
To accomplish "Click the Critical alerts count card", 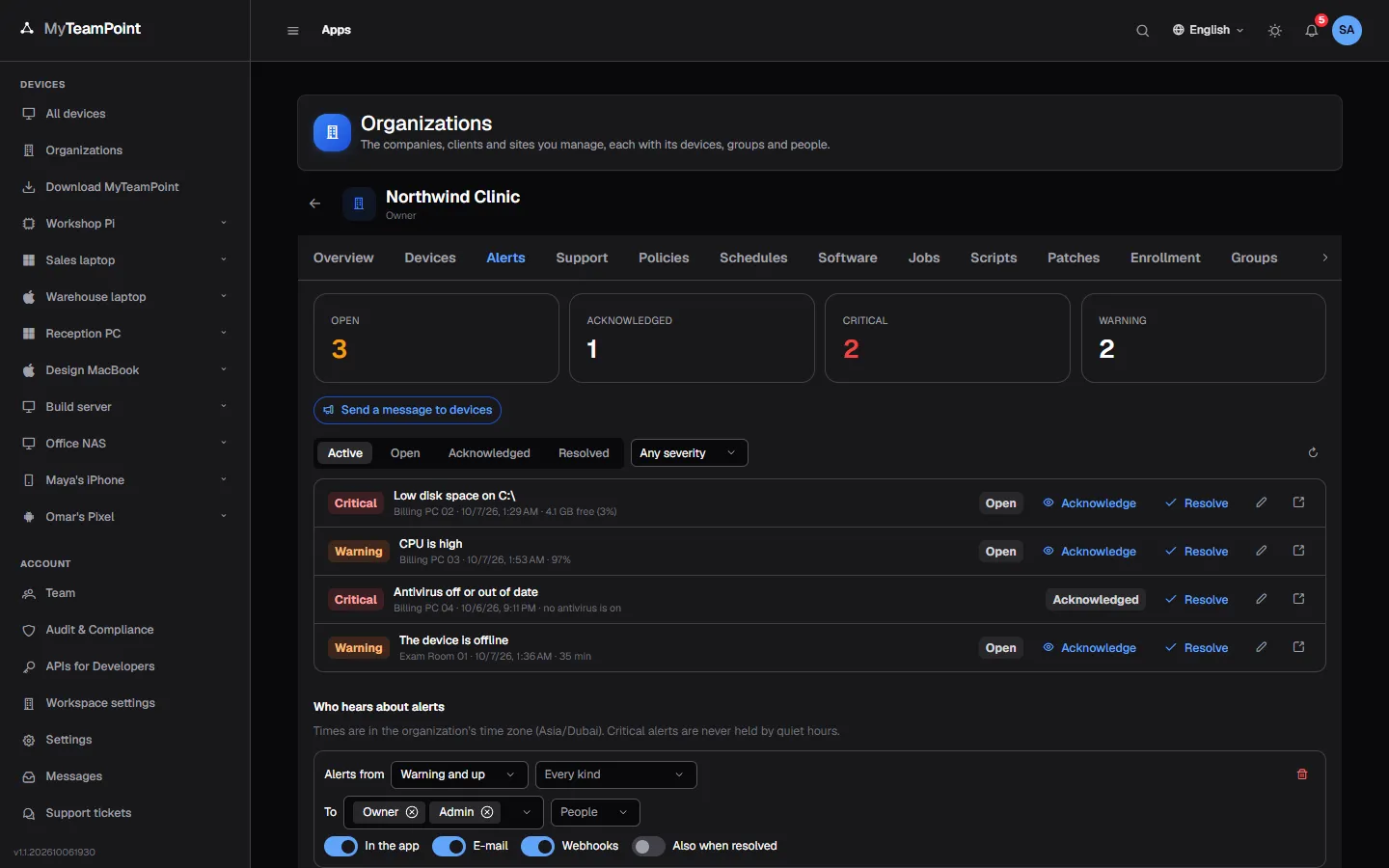I will click(947, 338).
